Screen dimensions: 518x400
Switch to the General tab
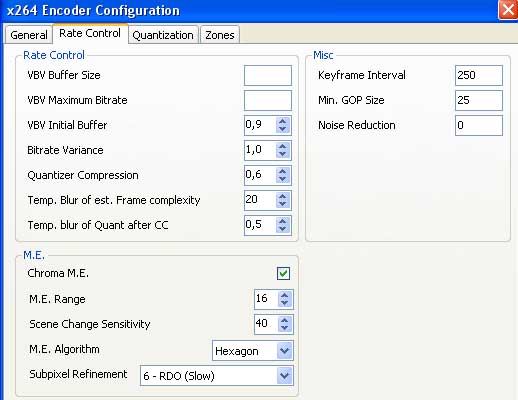(29, 35)
